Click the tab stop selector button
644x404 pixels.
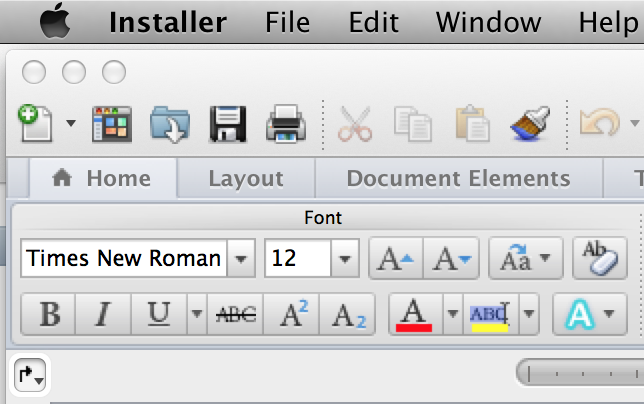tap(30, 375)
